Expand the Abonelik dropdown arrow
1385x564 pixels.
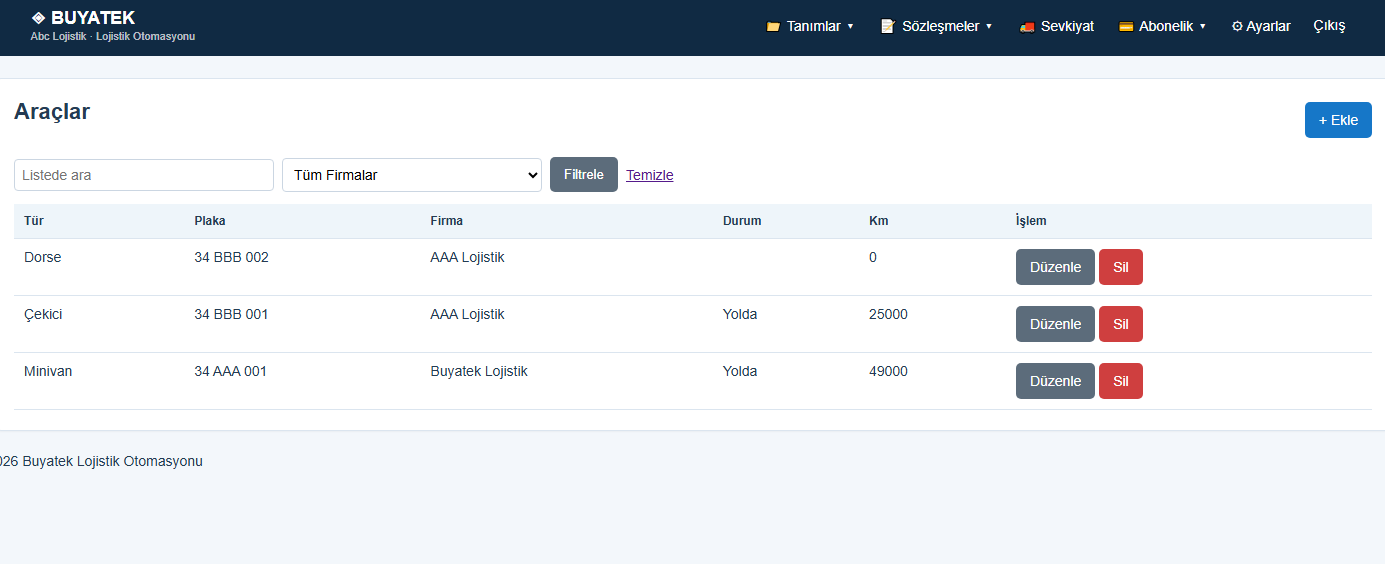coord(1203,27)
